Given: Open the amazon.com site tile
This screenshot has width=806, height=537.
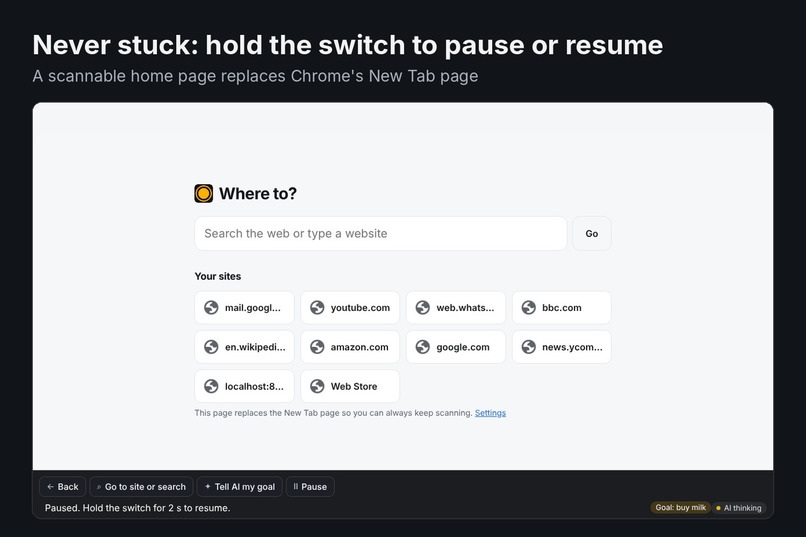Looking at the screenshot, I should [x=350, y=347].
